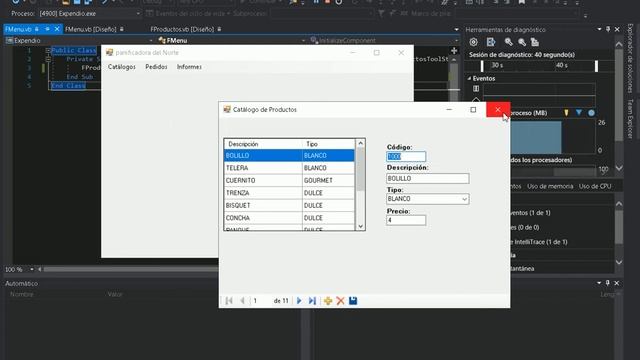Switch to the Uso de CPU tab
The height and width of the screenshot is (360, 640).
(595, 186)
